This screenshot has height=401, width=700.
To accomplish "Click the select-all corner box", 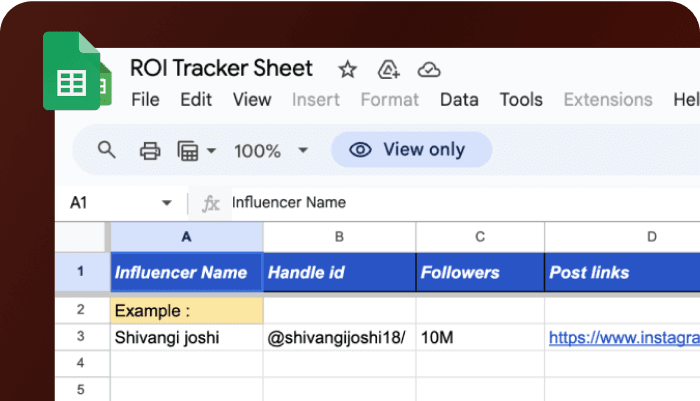I will (81, 237).
